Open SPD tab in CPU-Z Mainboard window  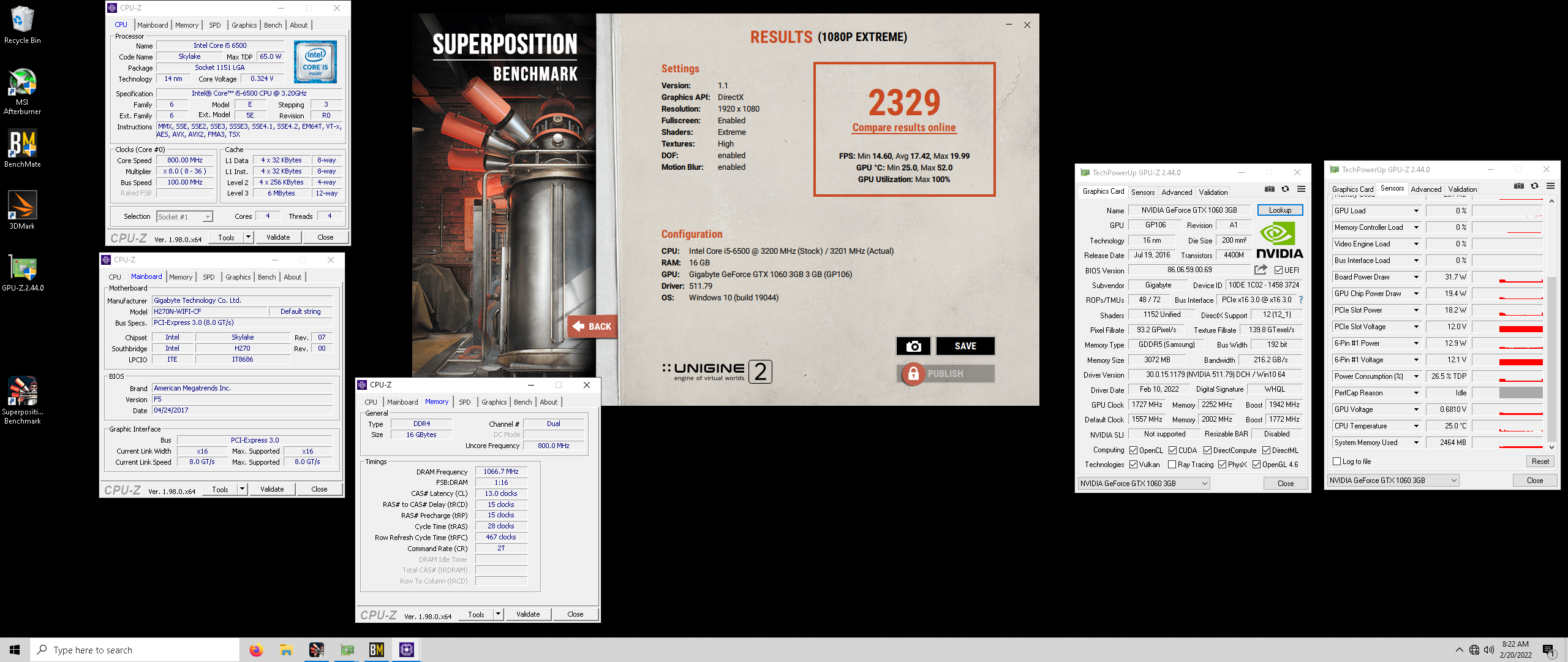[209, 277]
